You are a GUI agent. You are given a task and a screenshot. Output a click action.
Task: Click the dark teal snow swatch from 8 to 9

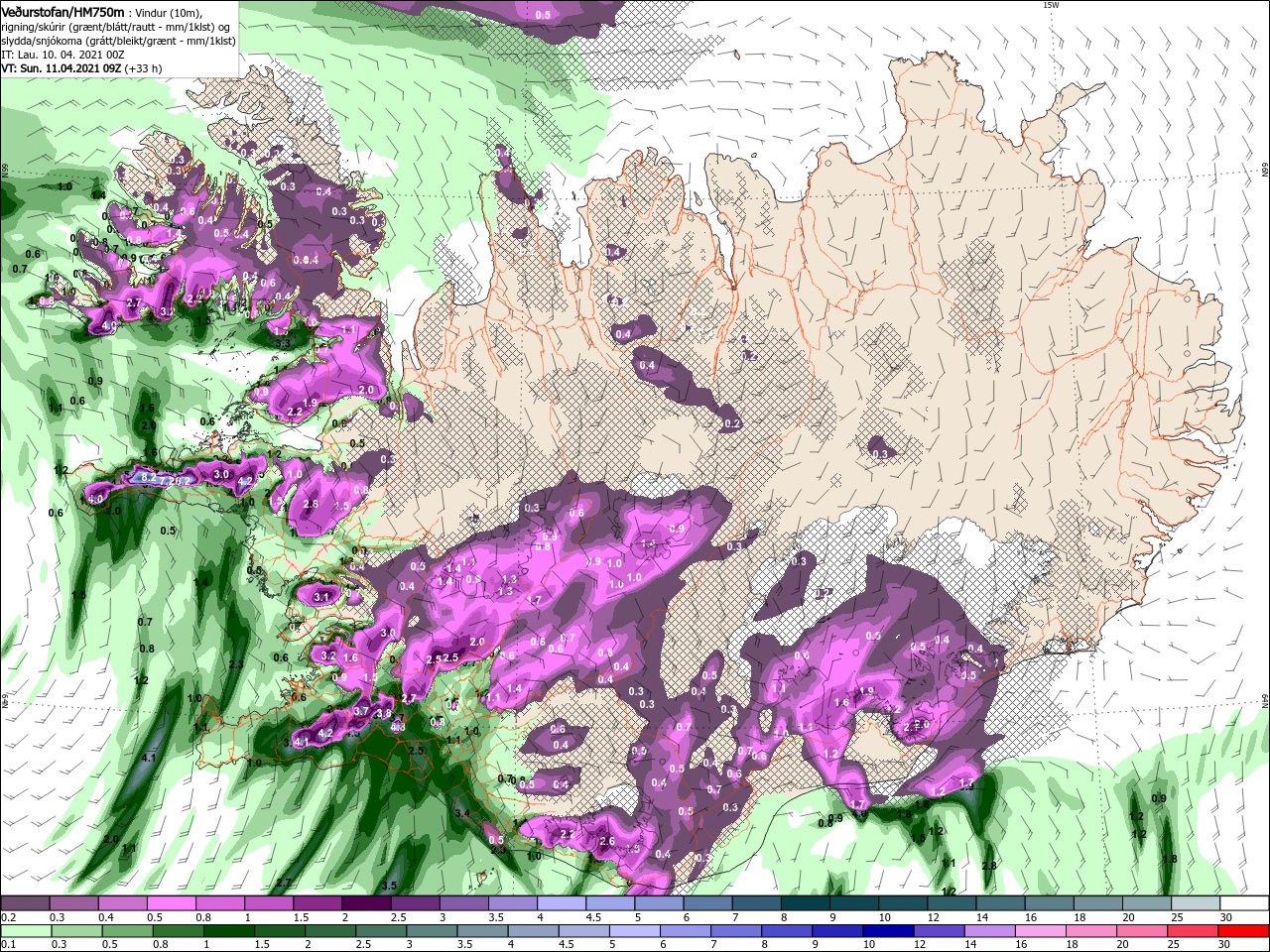(806, 902)
